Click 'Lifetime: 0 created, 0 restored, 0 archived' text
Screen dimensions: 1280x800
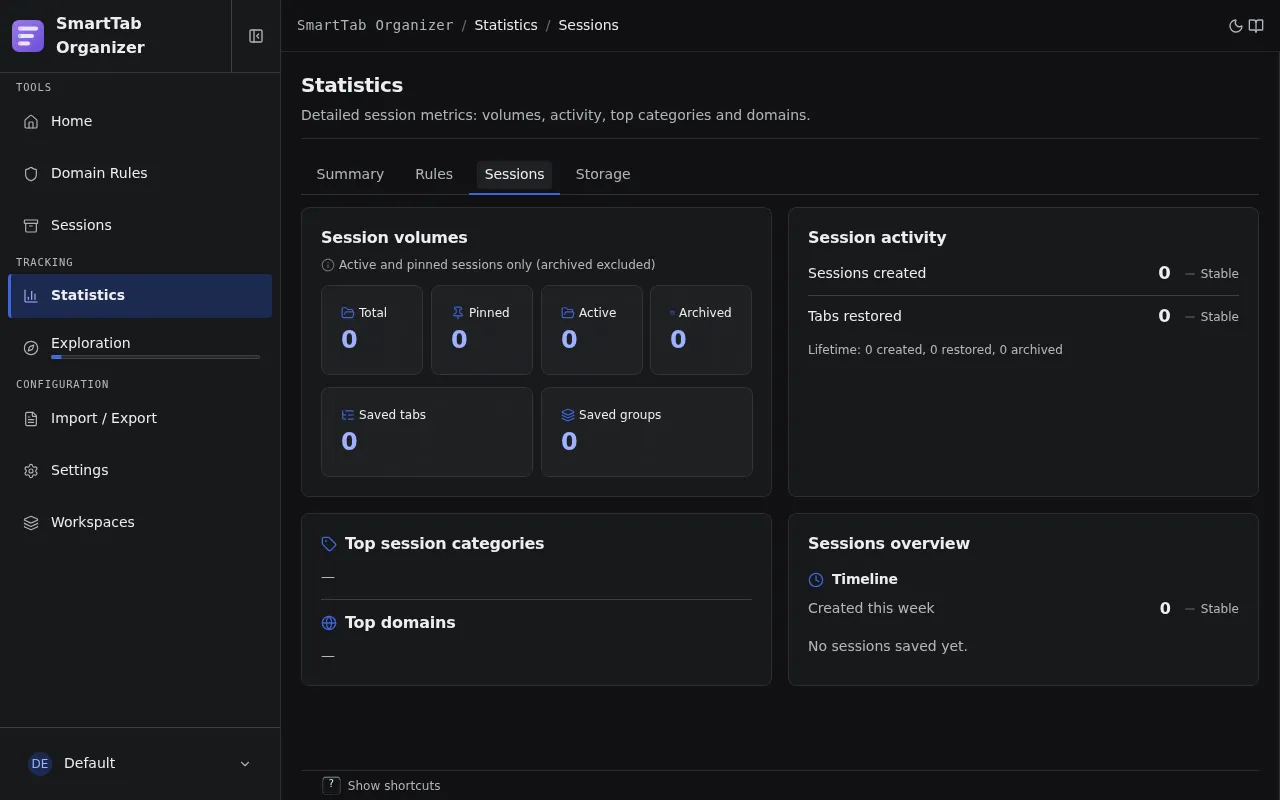click(935, 350)
